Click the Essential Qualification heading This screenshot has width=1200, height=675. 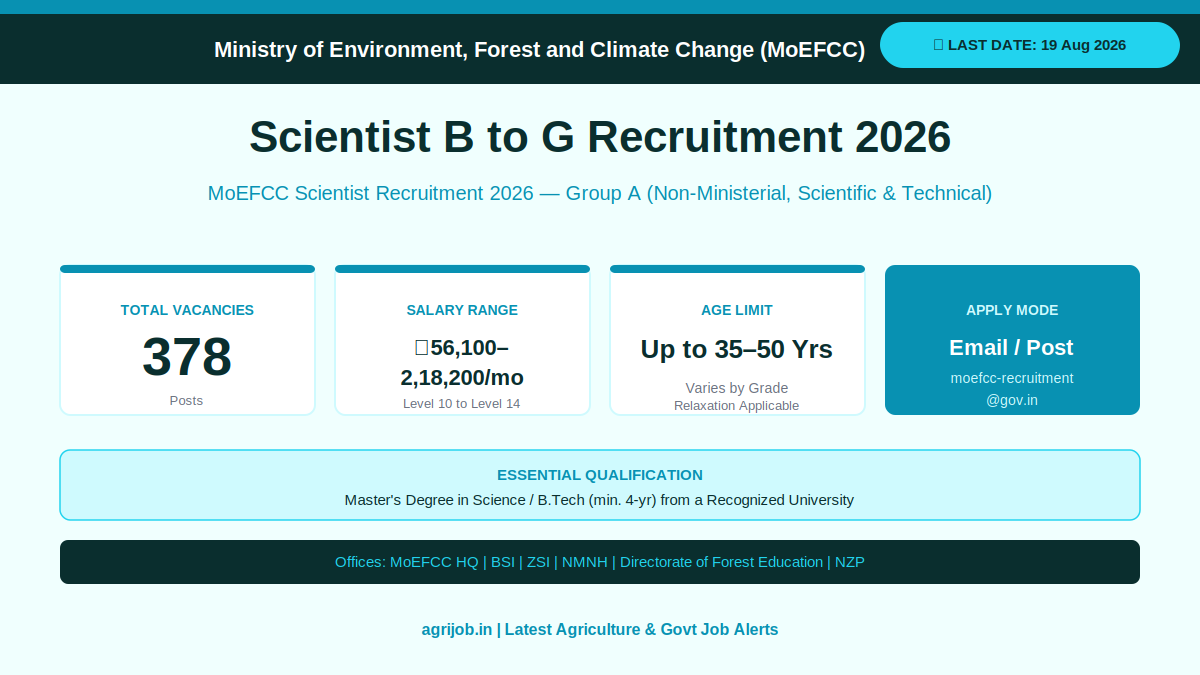(x=600, y=475)
